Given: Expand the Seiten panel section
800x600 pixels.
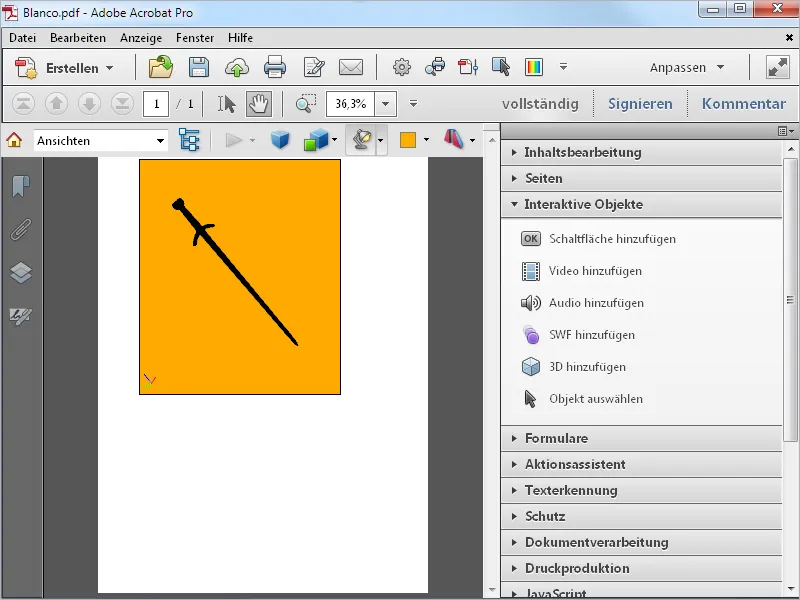Looking at the screenshot, I should [x=641, y=178].
